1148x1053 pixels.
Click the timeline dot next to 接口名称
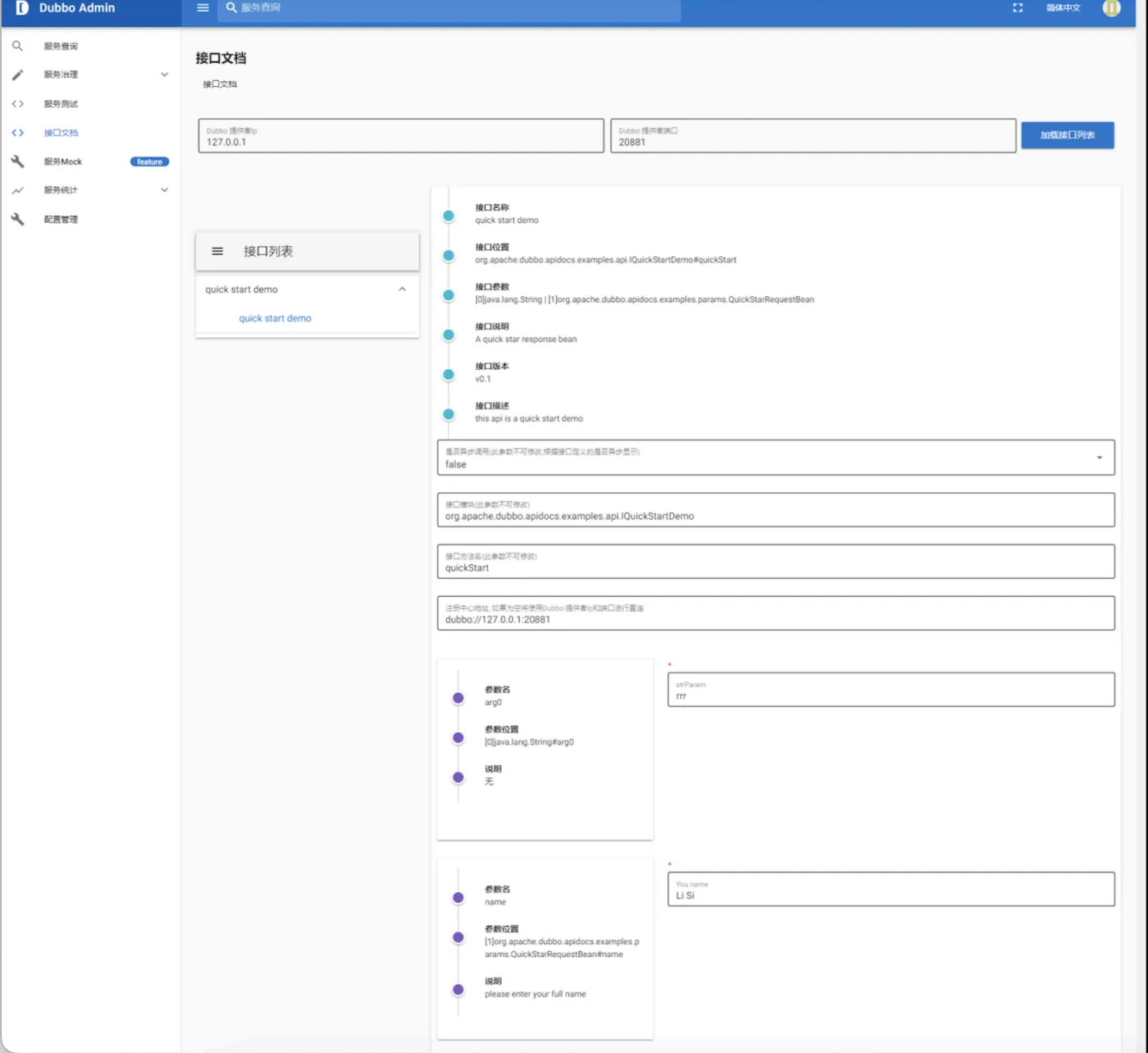click(449, 216)
